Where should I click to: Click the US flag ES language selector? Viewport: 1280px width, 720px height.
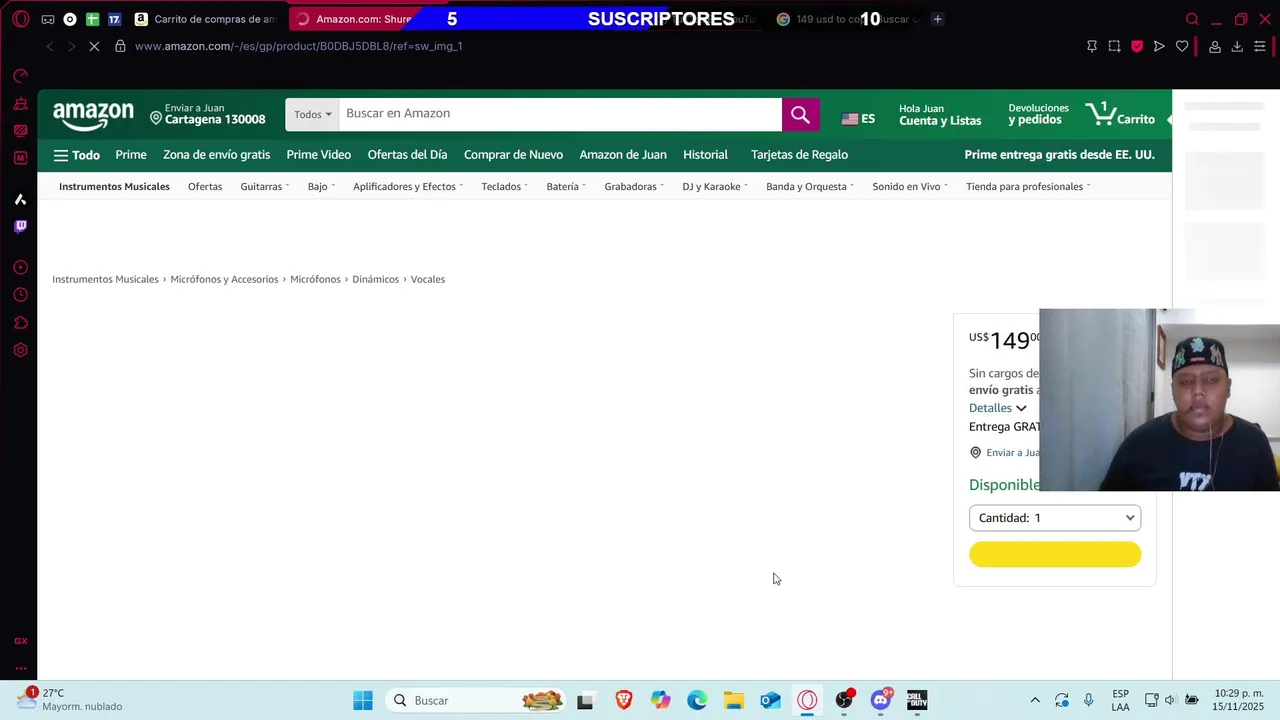(x=858, y=118)
